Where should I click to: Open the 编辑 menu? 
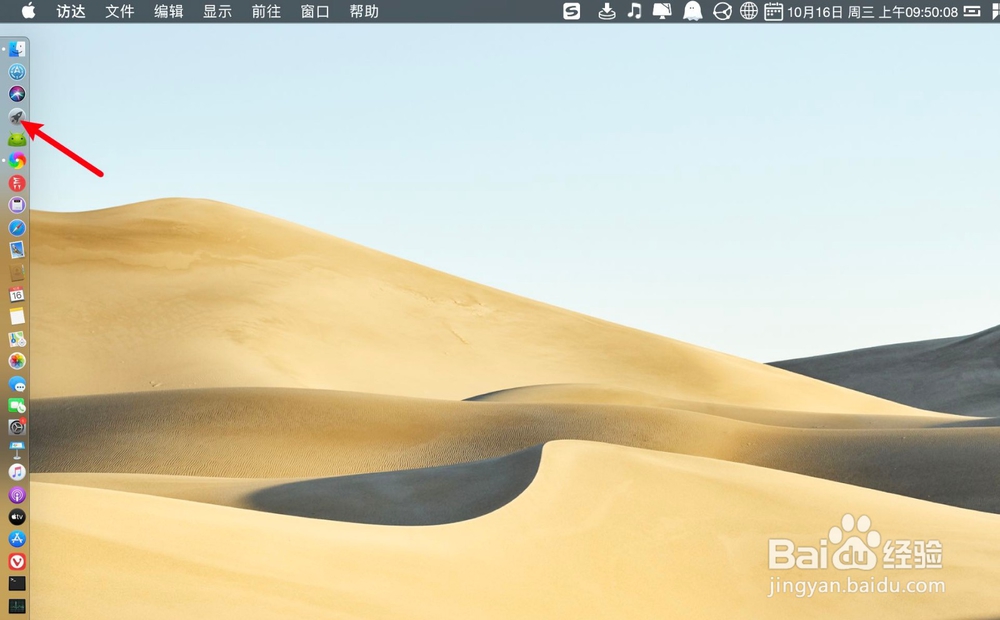169,11
